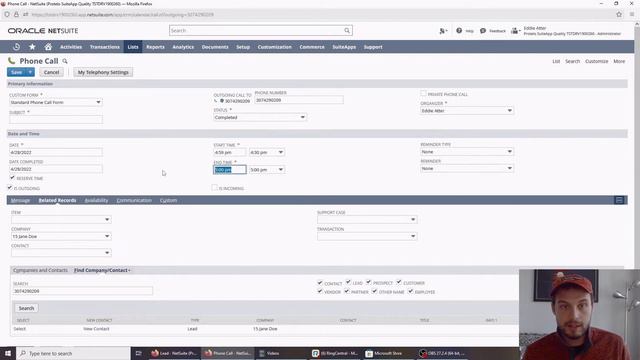The image size is (640, 360).
Task: Toggle the Private Phone Call checkbox
Action: pos(423,93)
